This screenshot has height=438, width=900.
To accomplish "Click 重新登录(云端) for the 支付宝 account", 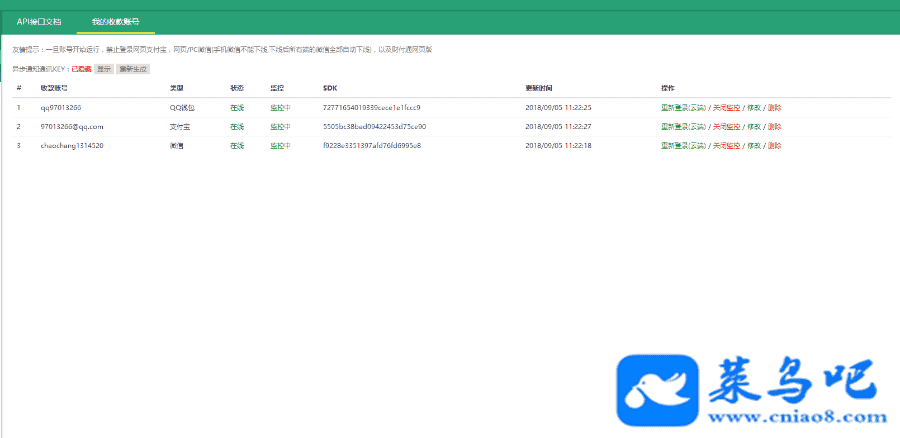I will pyautogui.click(x=683, y=127).
